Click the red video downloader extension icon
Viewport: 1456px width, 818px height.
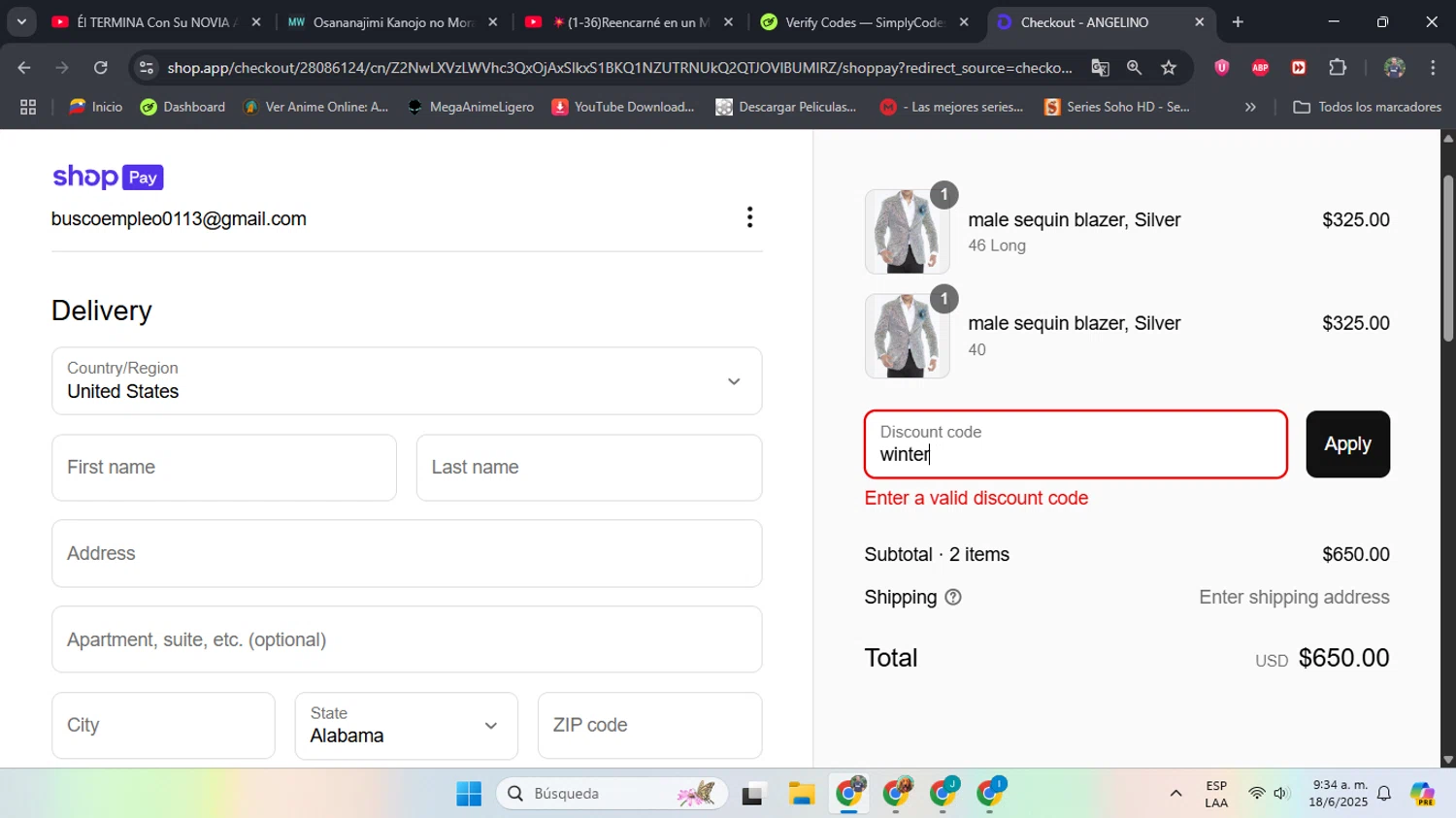click(x=1299, y=68)
